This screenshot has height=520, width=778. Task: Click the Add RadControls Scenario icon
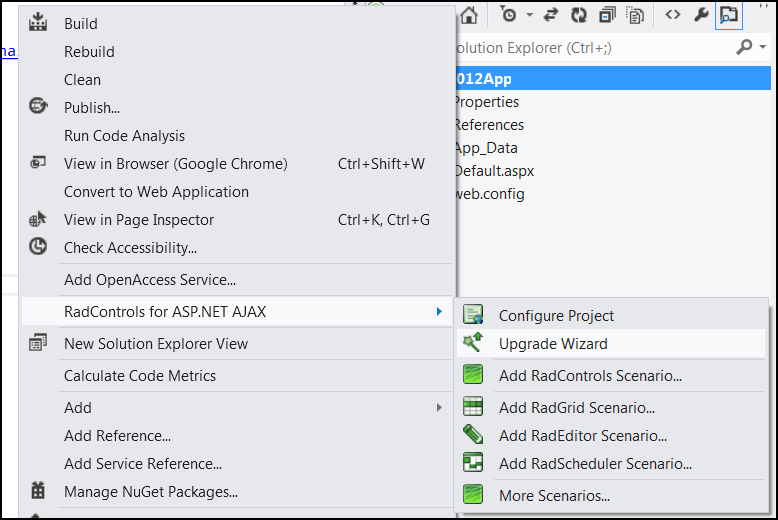click(473, 374)
